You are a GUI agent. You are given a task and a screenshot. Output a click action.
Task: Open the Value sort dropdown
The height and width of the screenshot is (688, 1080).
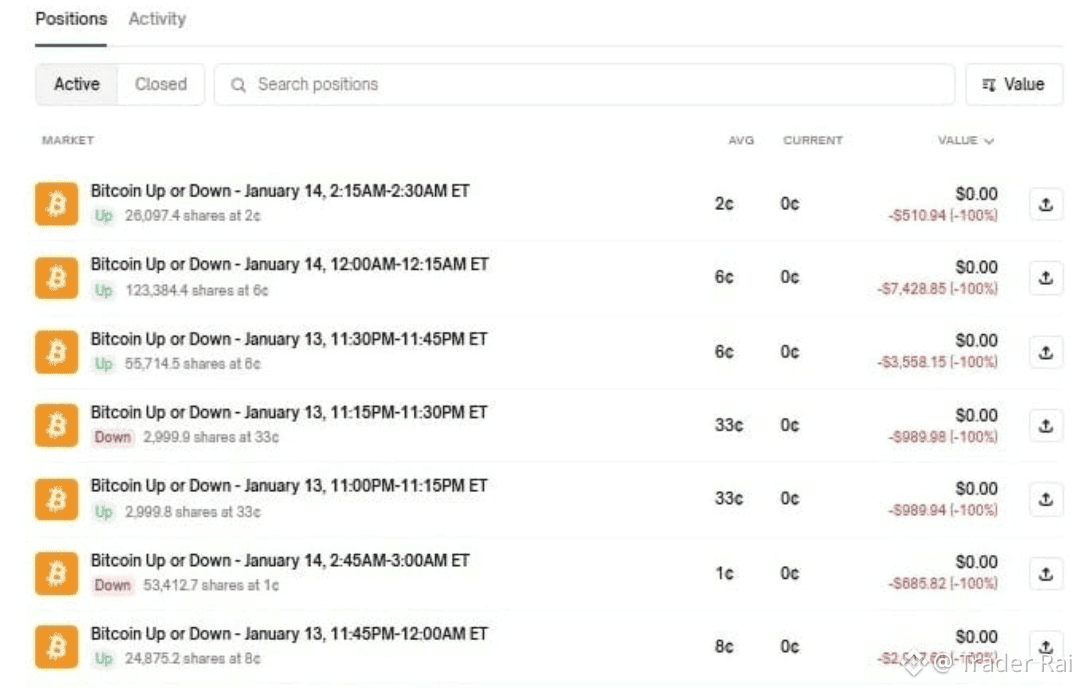point(1013,85)
